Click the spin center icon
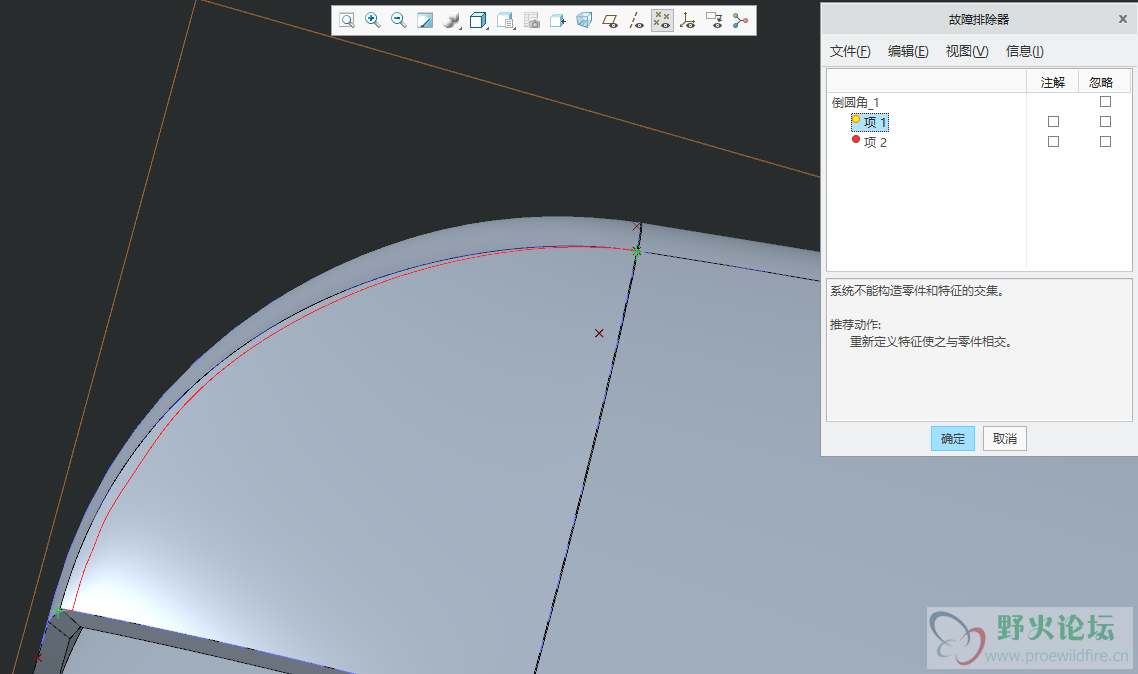This screenshot has width=1138, height=674. coord(740,20)
